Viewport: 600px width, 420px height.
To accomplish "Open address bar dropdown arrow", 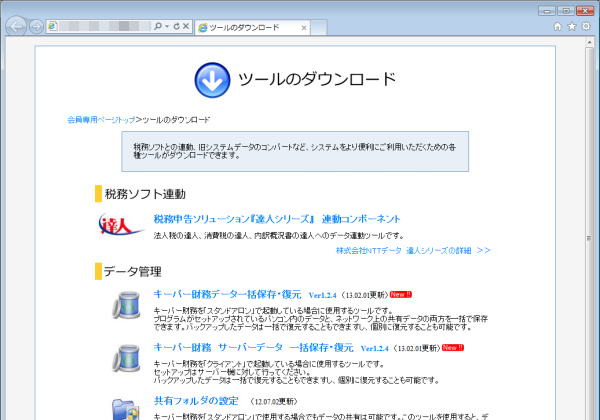I will pos(167,26).
